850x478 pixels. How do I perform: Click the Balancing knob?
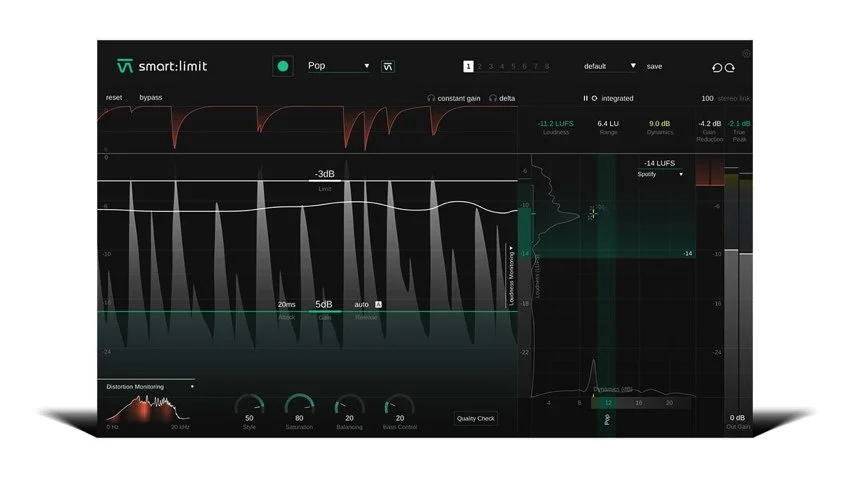[349, 405]
